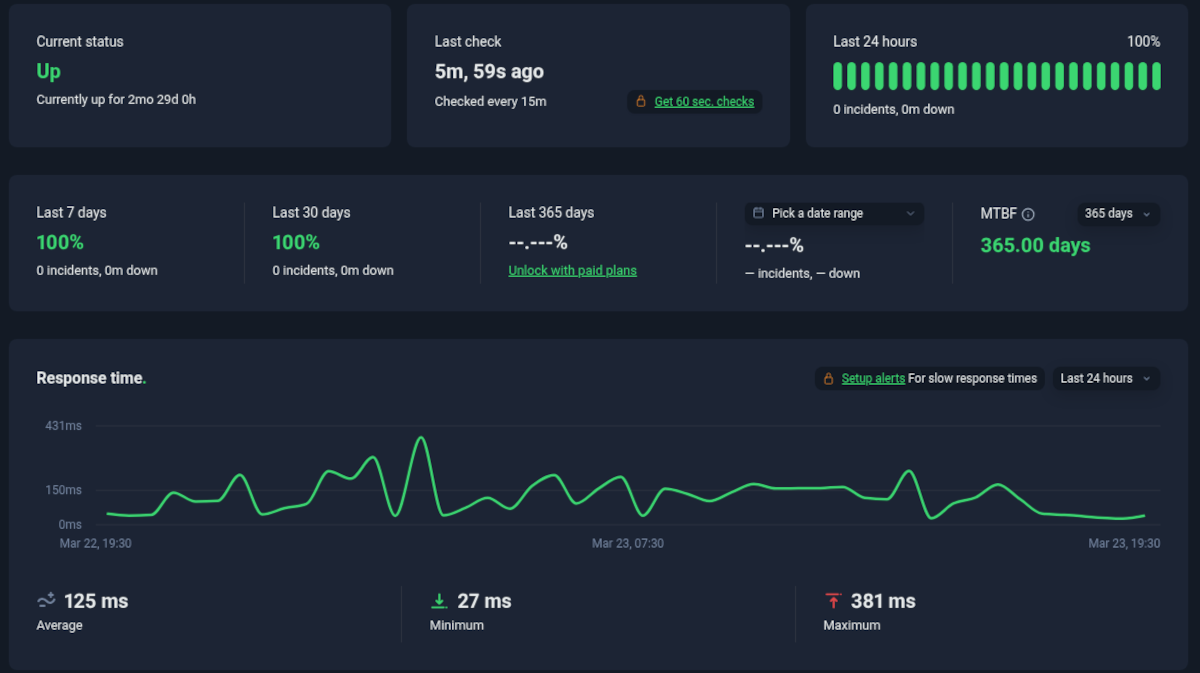Click the 365.00 days MTBF value

tap(1035, 246)
